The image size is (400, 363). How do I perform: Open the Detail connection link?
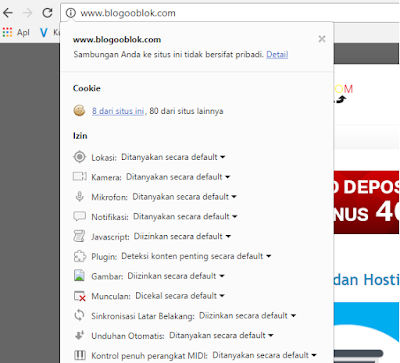point(277,54)
